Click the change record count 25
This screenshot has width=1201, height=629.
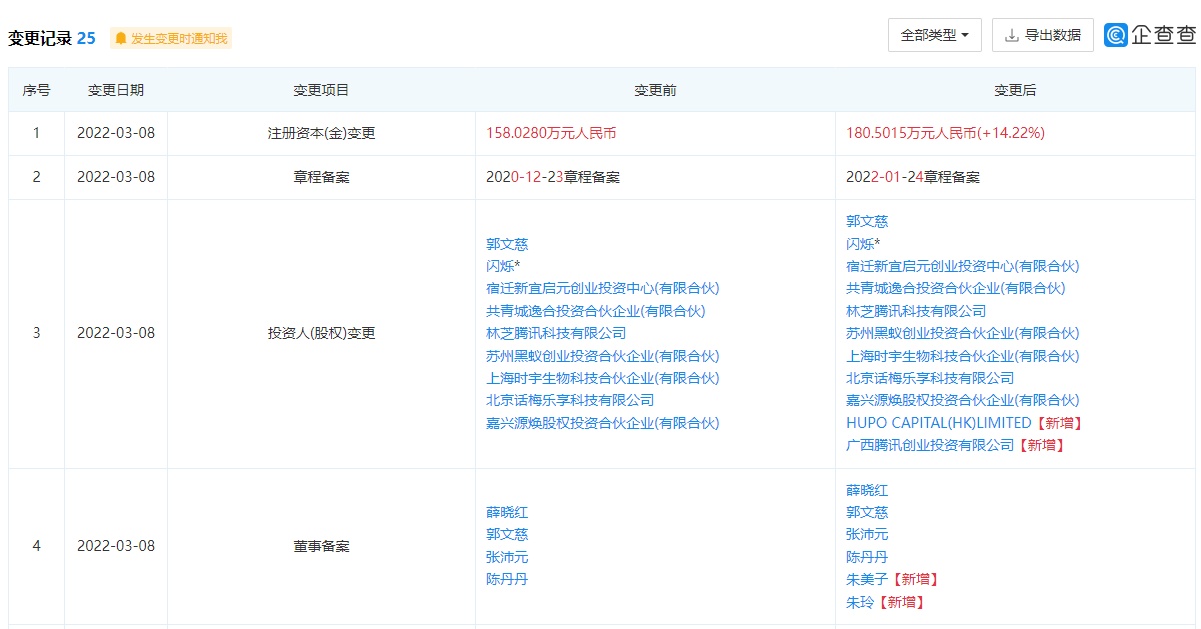pyautogui.click(x=86, y=38)
